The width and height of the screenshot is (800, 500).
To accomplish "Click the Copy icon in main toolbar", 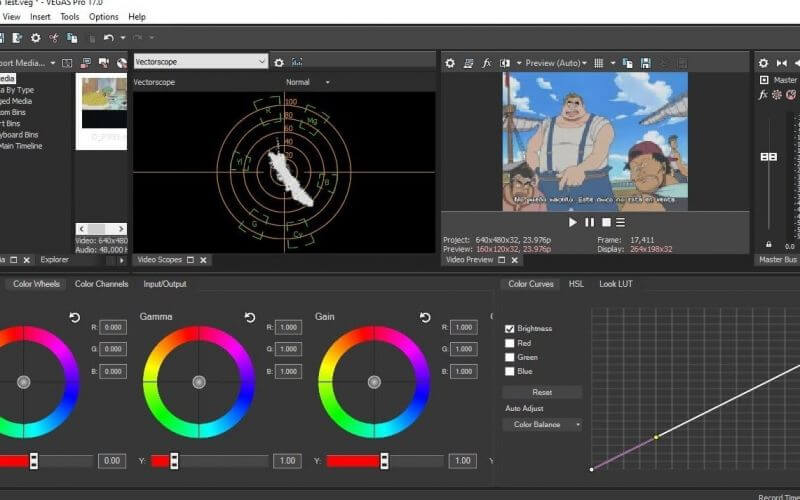I will [x=72, y=38].
